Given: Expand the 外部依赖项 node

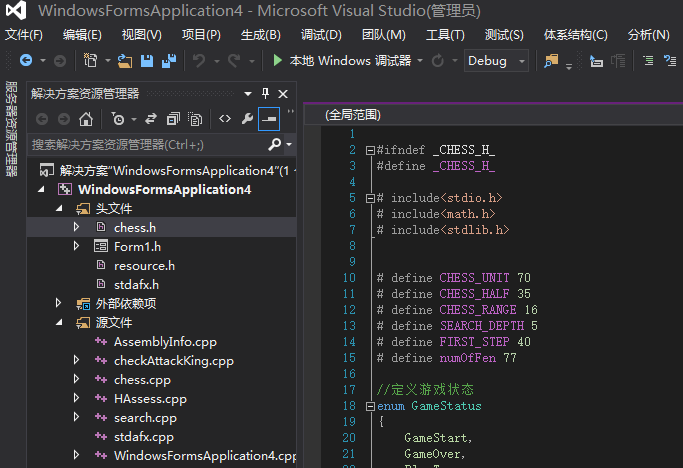Looking at the screenshot, I should click(x=58, y=303).
